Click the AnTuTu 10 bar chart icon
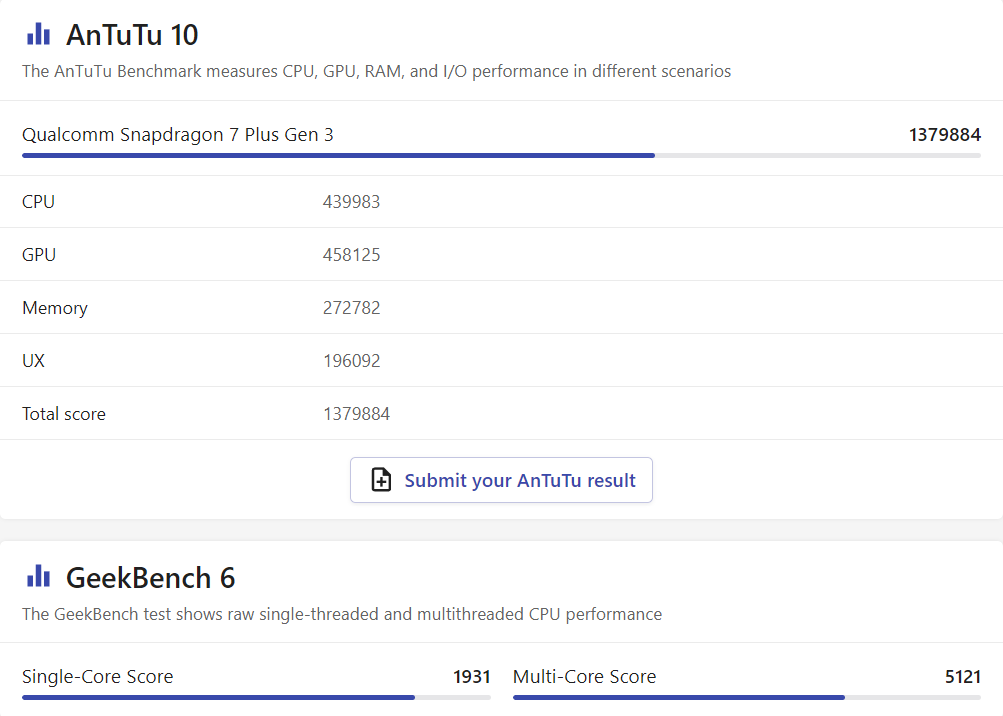The width and height of the screenshot is (1003, 716). 38,35
